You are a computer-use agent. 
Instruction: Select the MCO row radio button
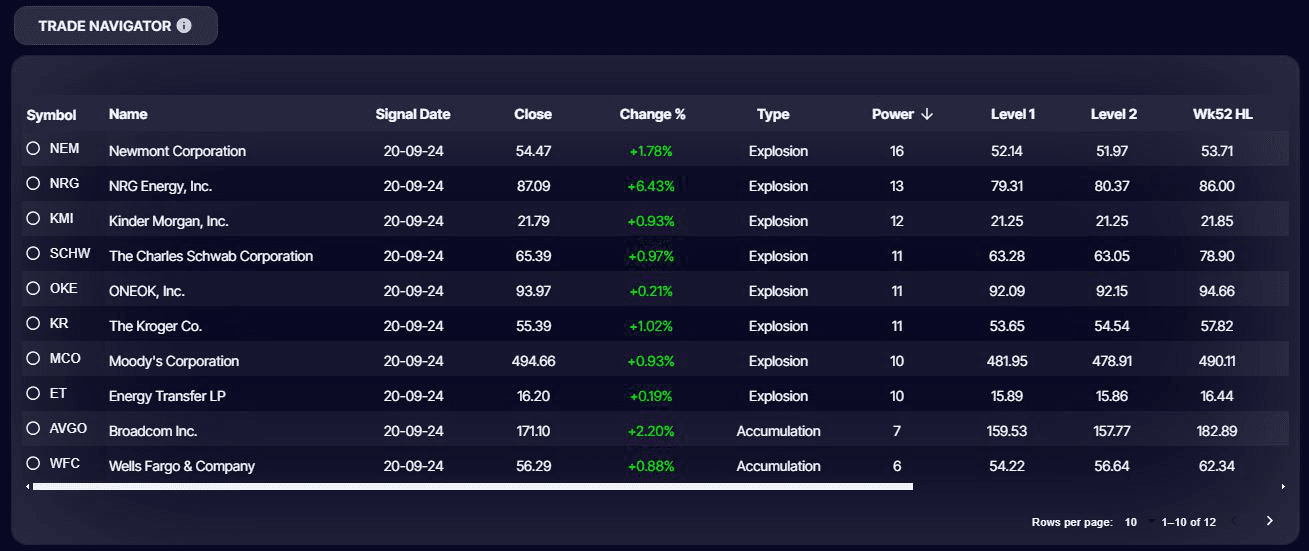coord(33,358)
